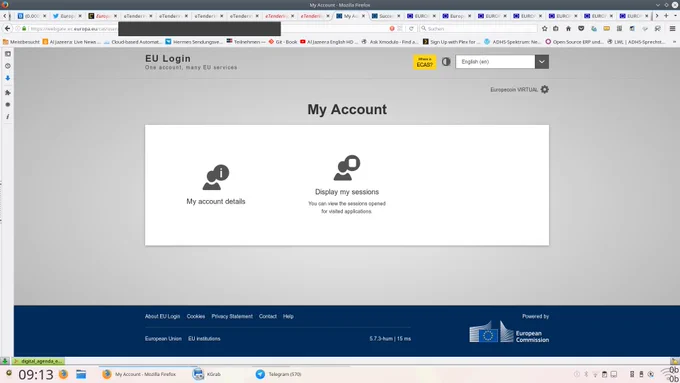Open the Hermes Sendungsve... bookmark
The height and width of the screenshot is (383, 680).
pyautogui.click(x=193, y=42)
